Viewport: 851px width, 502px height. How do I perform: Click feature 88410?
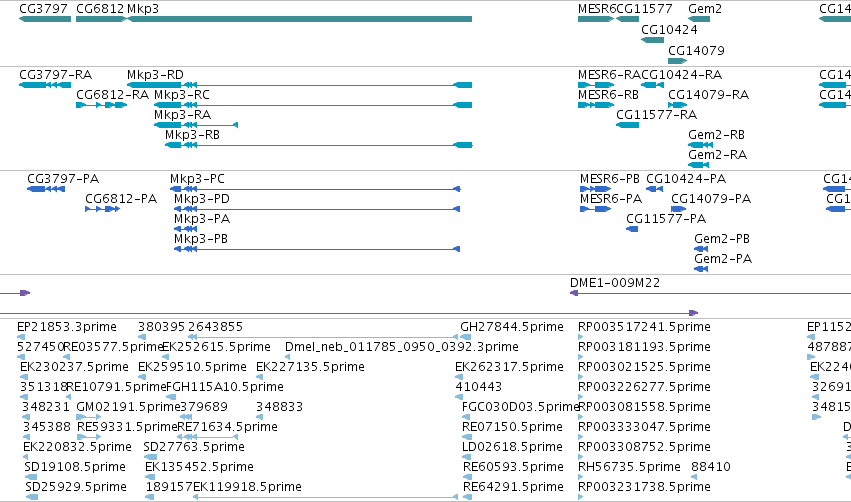point(711,467)
